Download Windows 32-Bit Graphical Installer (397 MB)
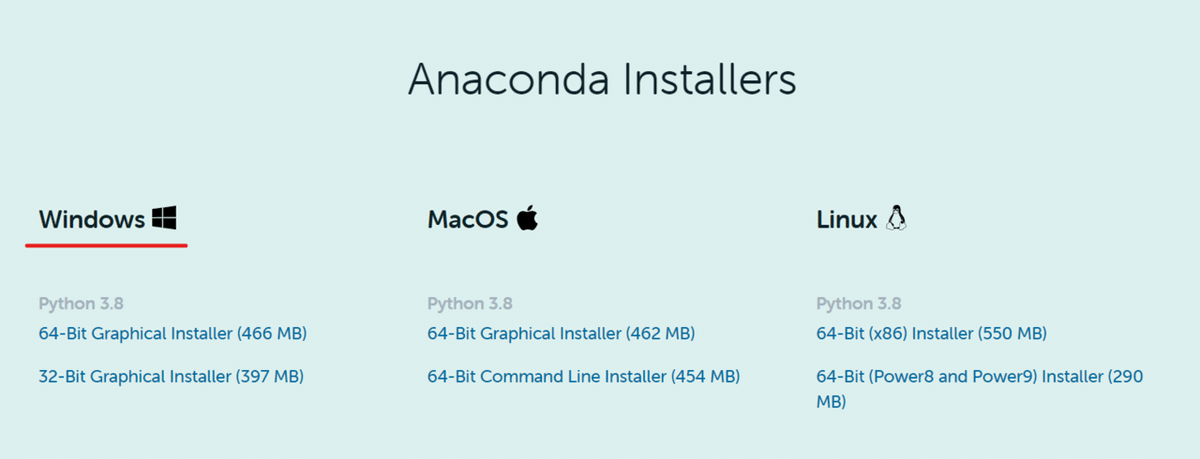The image size is (1200, 459). point(171,377)
